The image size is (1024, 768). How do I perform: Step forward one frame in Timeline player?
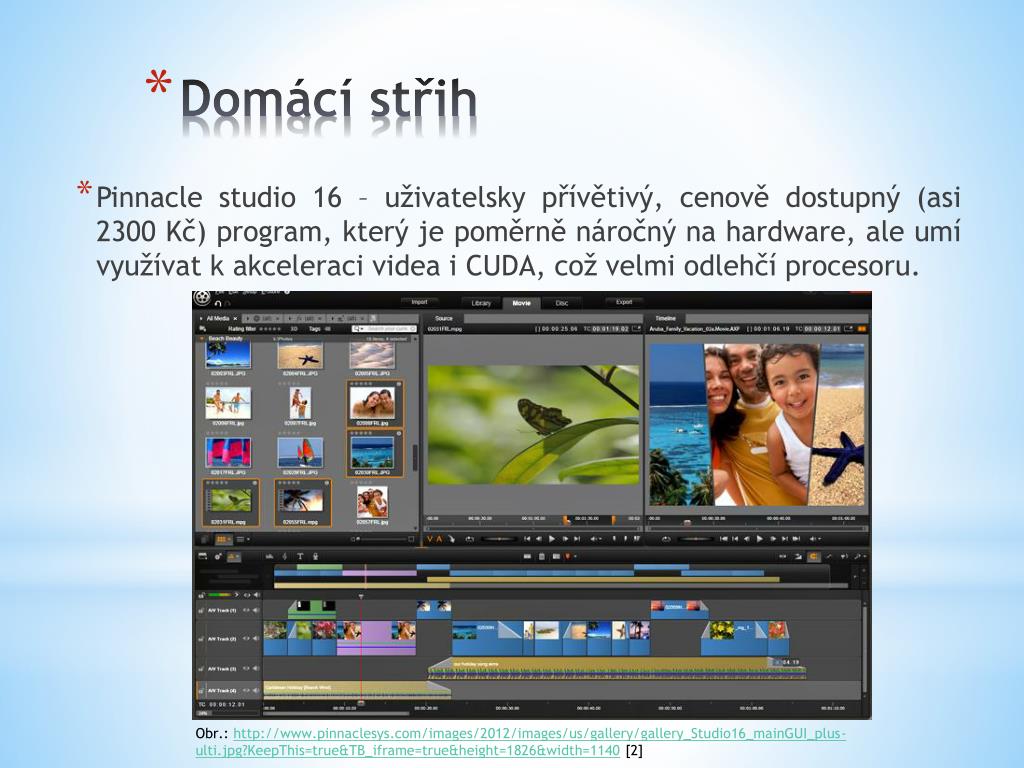[773, 539]
